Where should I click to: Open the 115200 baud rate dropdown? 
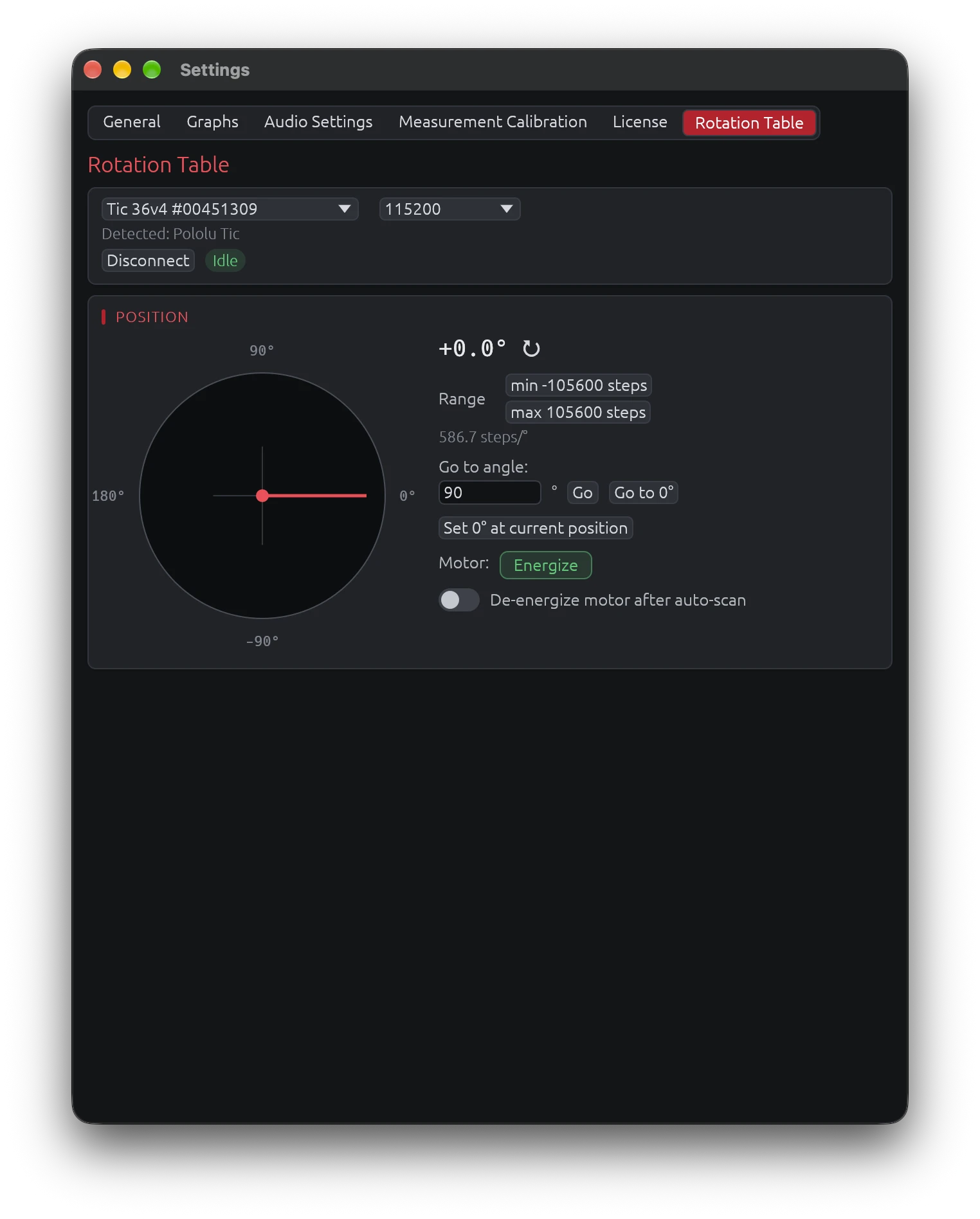[449, 209]
